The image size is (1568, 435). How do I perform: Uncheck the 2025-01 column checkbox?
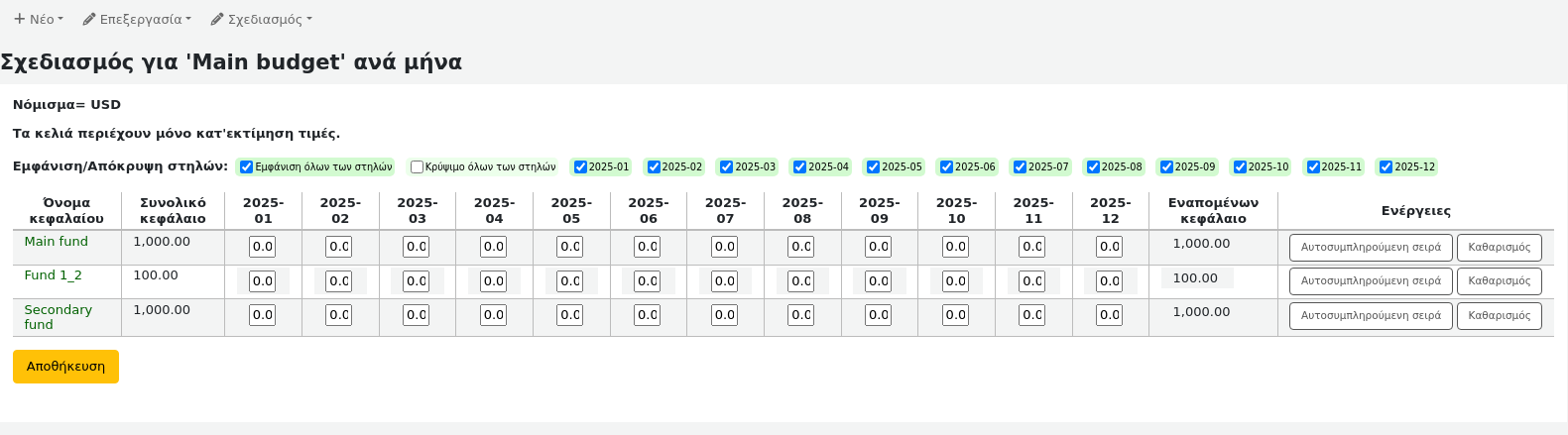(581, 167)
